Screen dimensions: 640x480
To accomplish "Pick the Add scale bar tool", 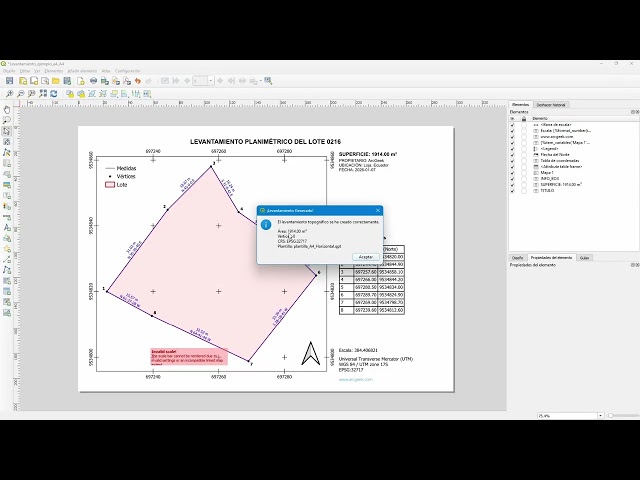I will click(x=7, y=217).
